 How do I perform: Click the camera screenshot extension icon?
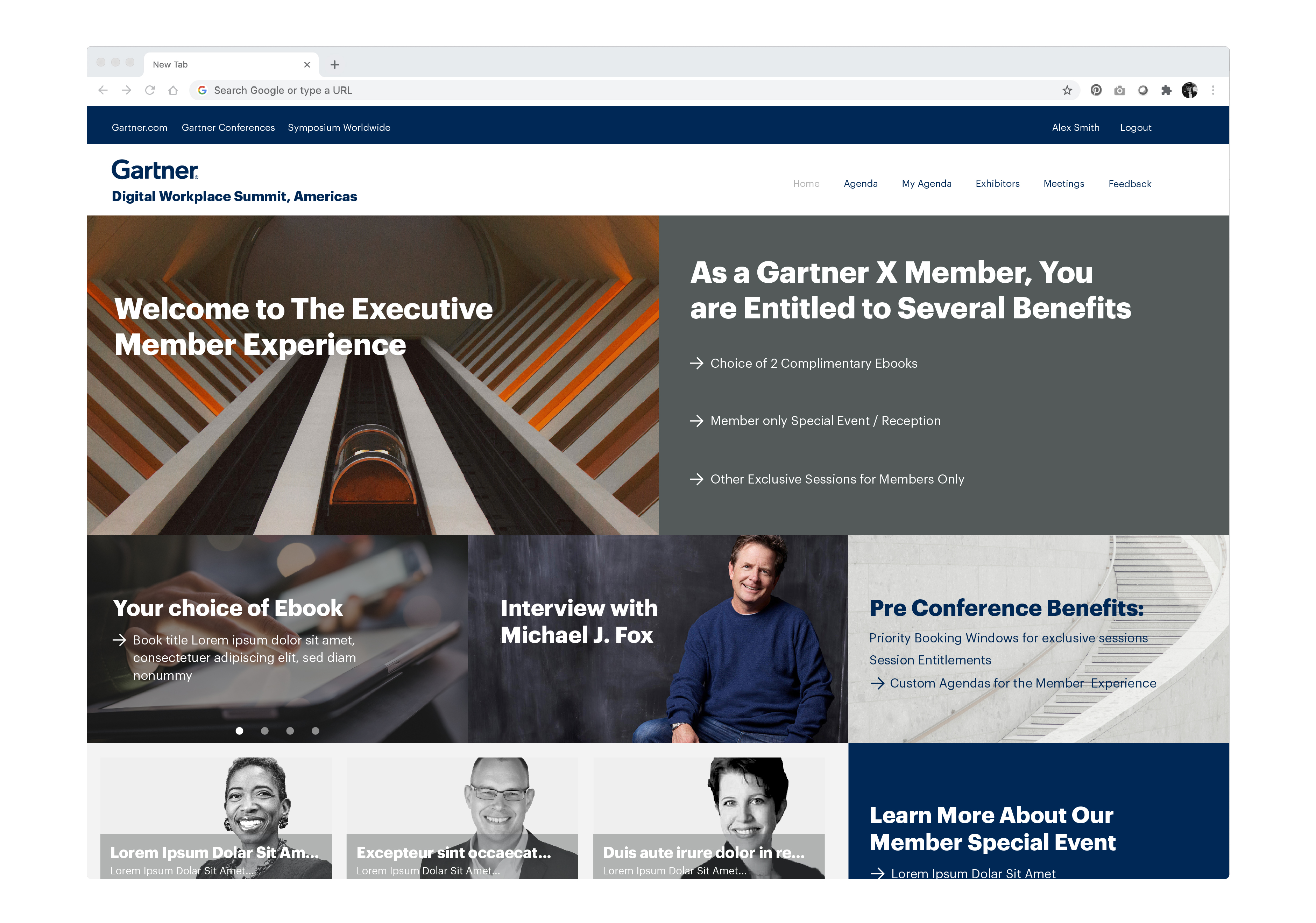pos(1119,90)
